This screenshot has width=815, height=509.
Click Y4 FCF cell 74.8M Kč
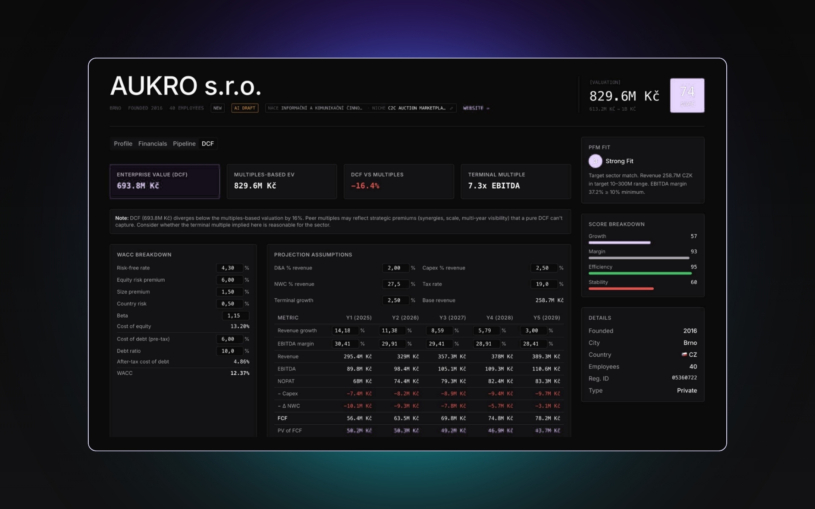501,419
